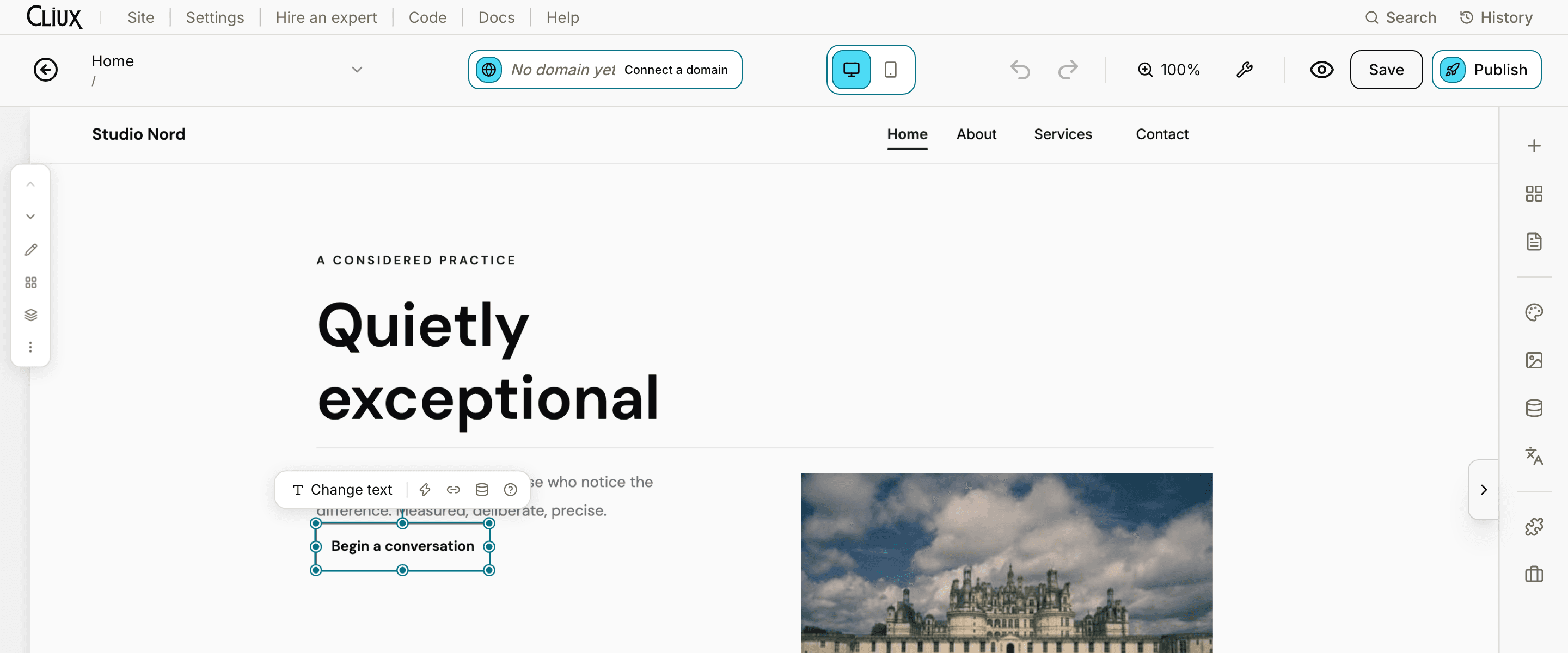
Task: Redo the last action
Action: [x=1068, y=69]
